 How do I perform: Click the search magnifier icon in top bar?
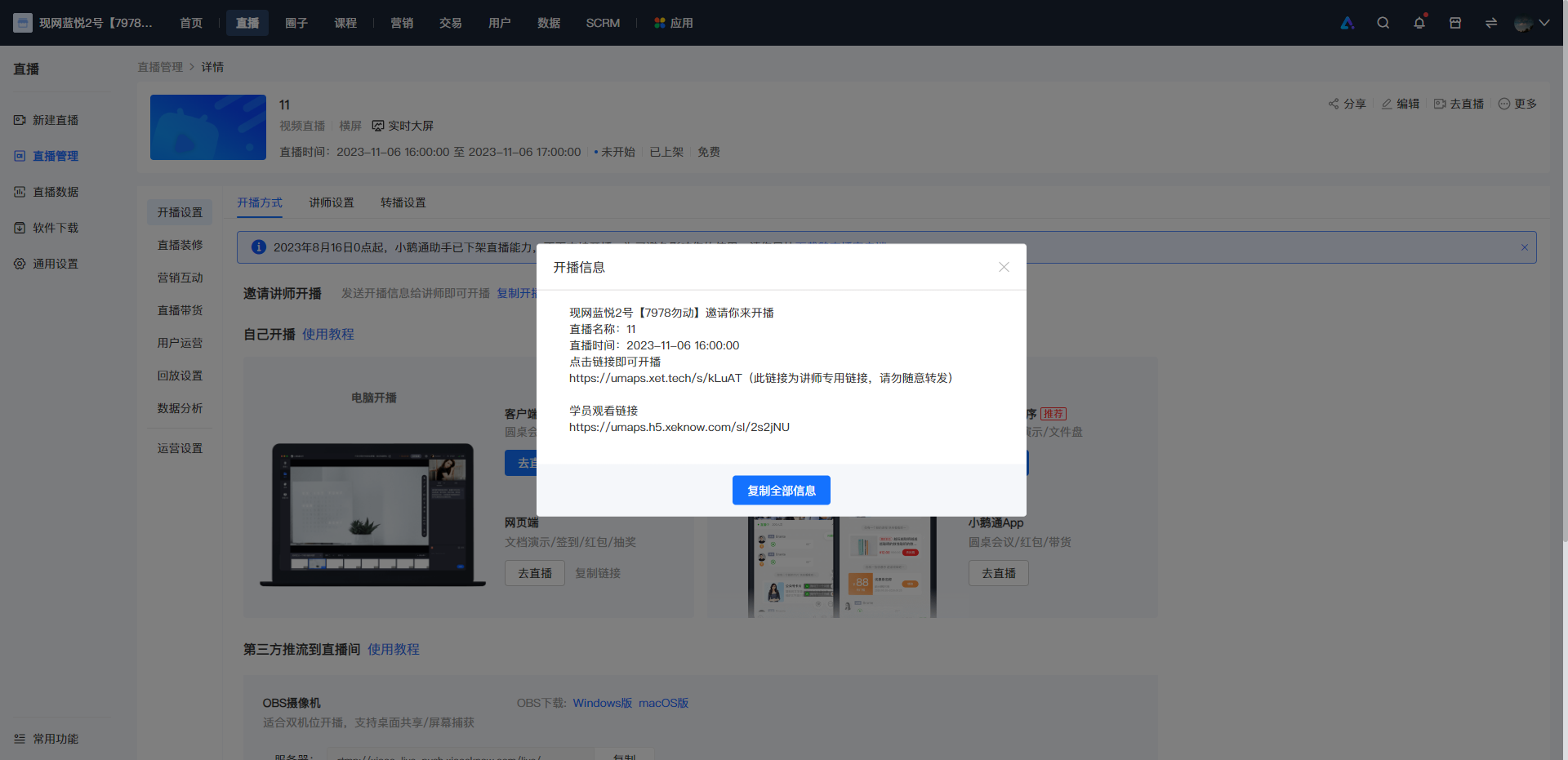(1383, 23)
